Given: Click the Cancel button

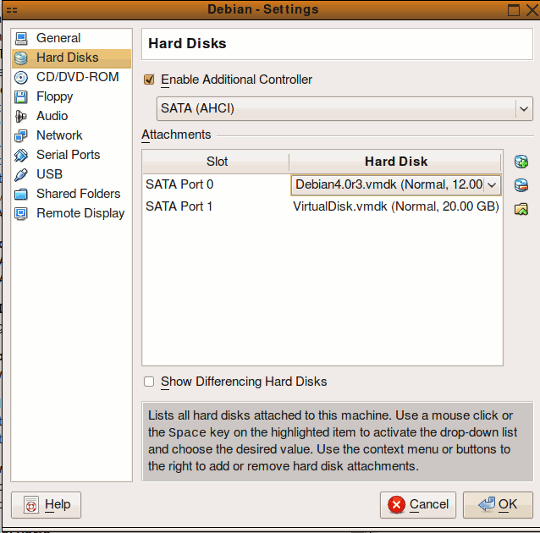Looking at the screenshot, I should 418,505.
